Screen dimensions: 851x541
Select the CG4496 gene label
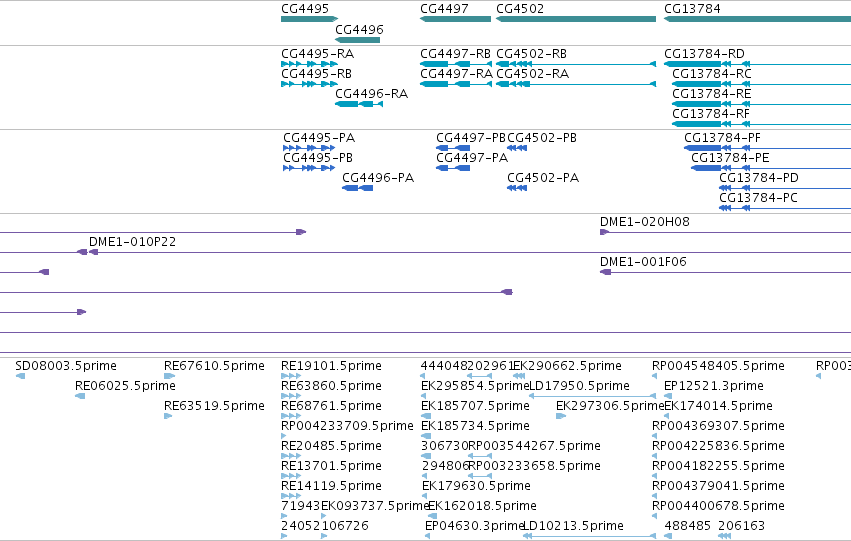click(359, 29)
